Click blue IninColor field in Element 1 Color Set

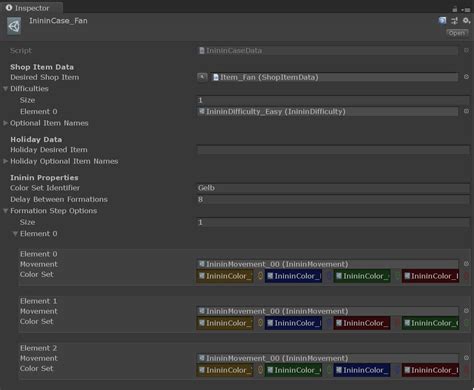(293, 323)
